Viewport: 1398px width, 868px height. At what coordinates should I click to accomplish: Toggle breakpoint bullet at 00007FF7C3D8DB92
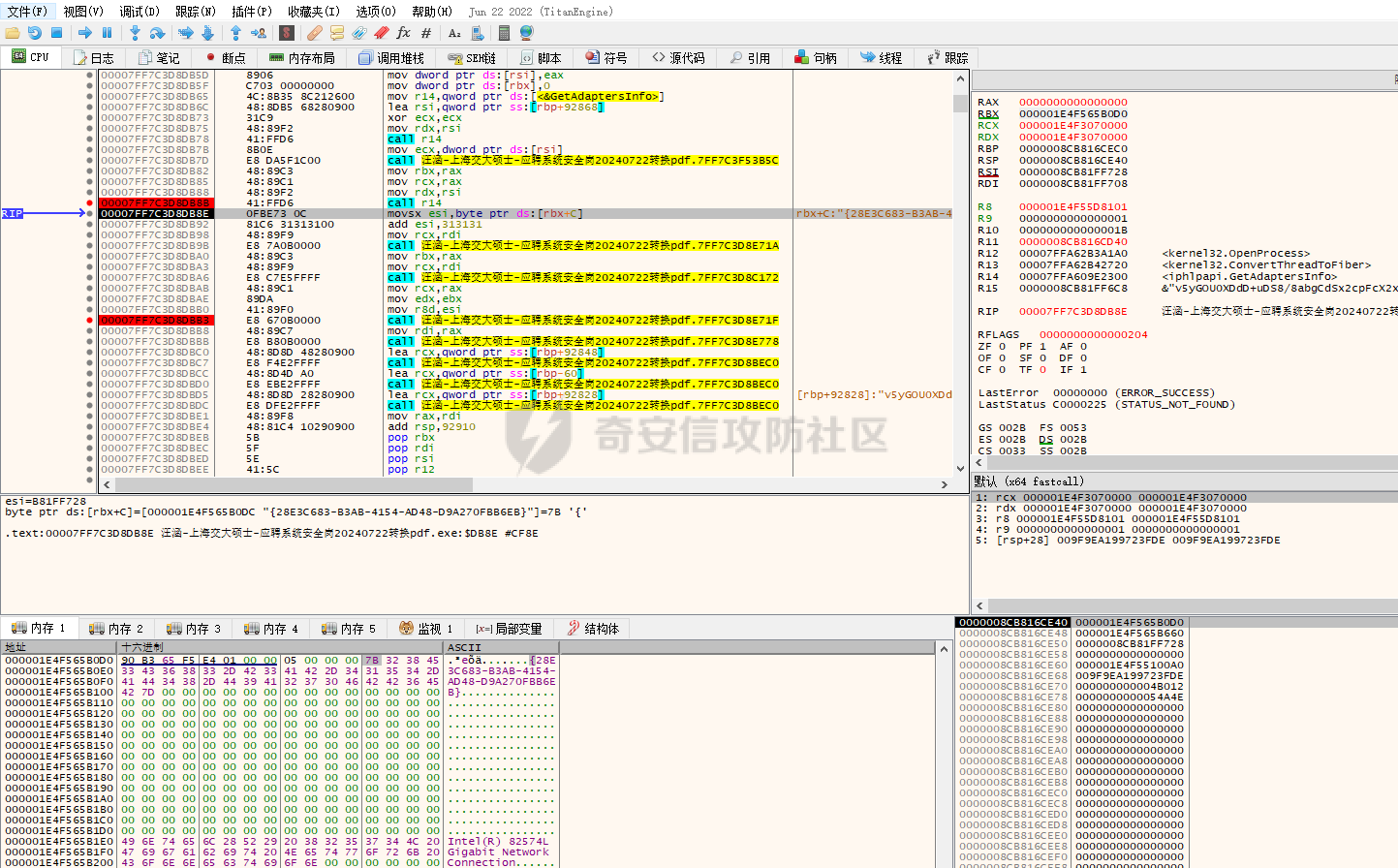click(x=90, y=224)
